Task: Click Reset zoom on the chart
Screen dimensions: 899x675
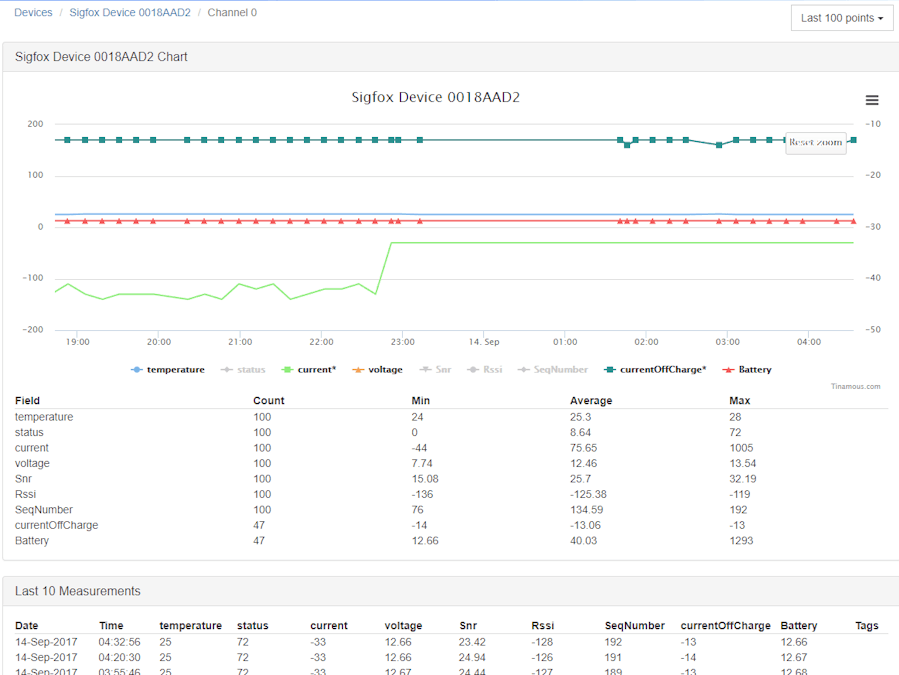Action: coord(814,142)
